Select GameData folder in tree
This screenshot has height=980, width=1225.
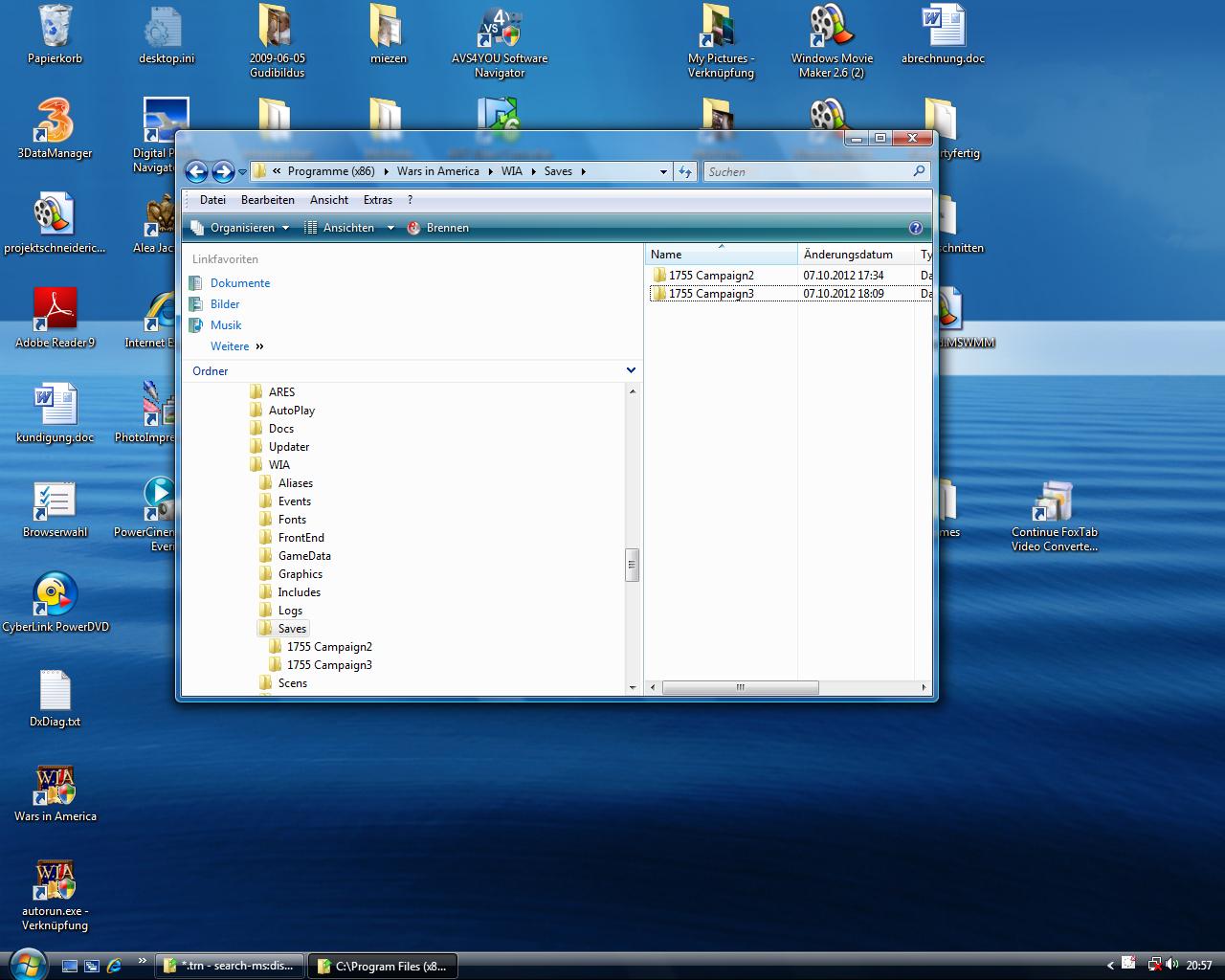pos(304,556)
